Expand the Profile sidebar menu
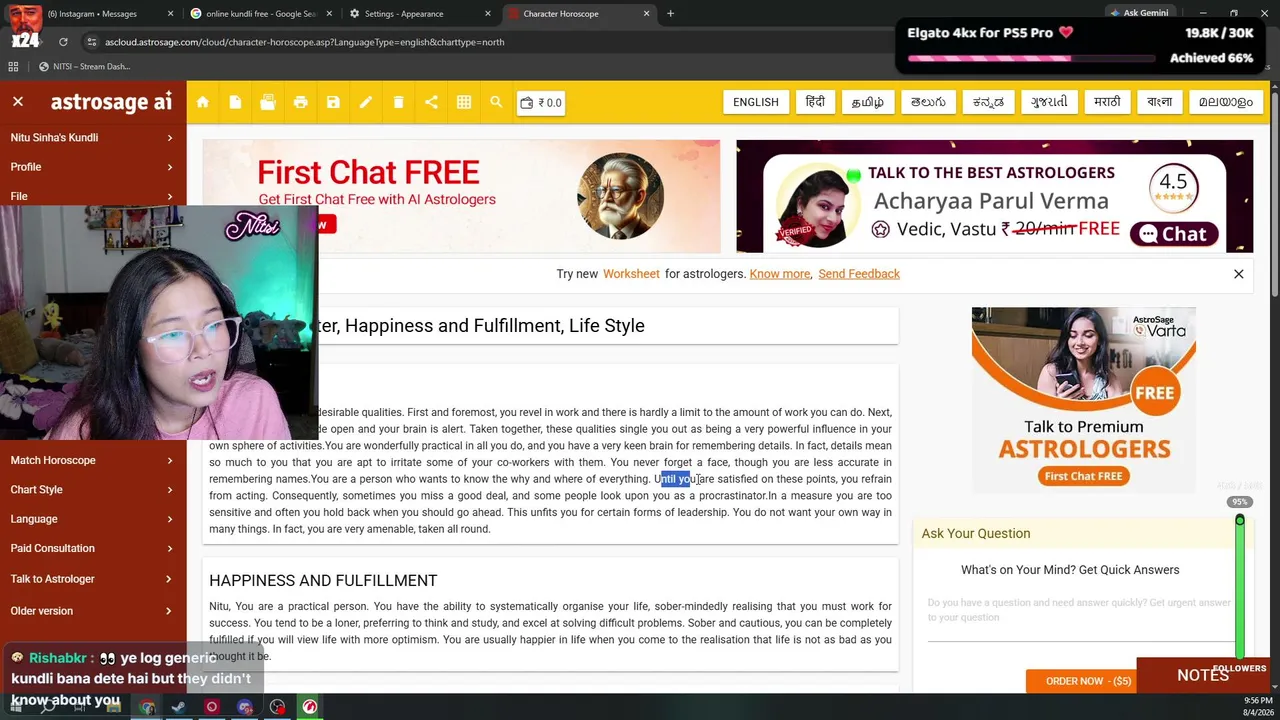1280x720 pixels. click(93, 167)
